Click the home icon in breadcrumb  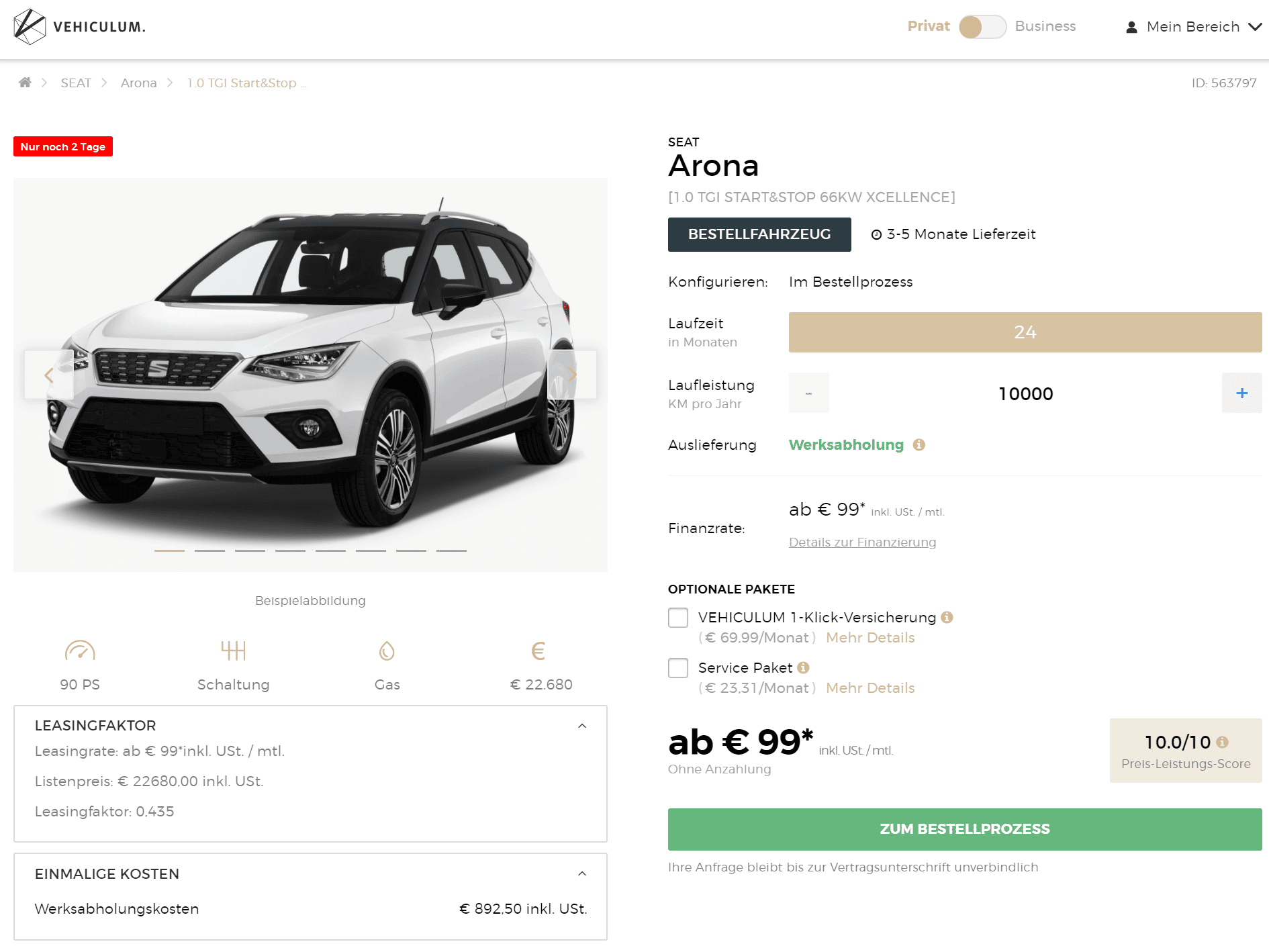coord(25,83)
